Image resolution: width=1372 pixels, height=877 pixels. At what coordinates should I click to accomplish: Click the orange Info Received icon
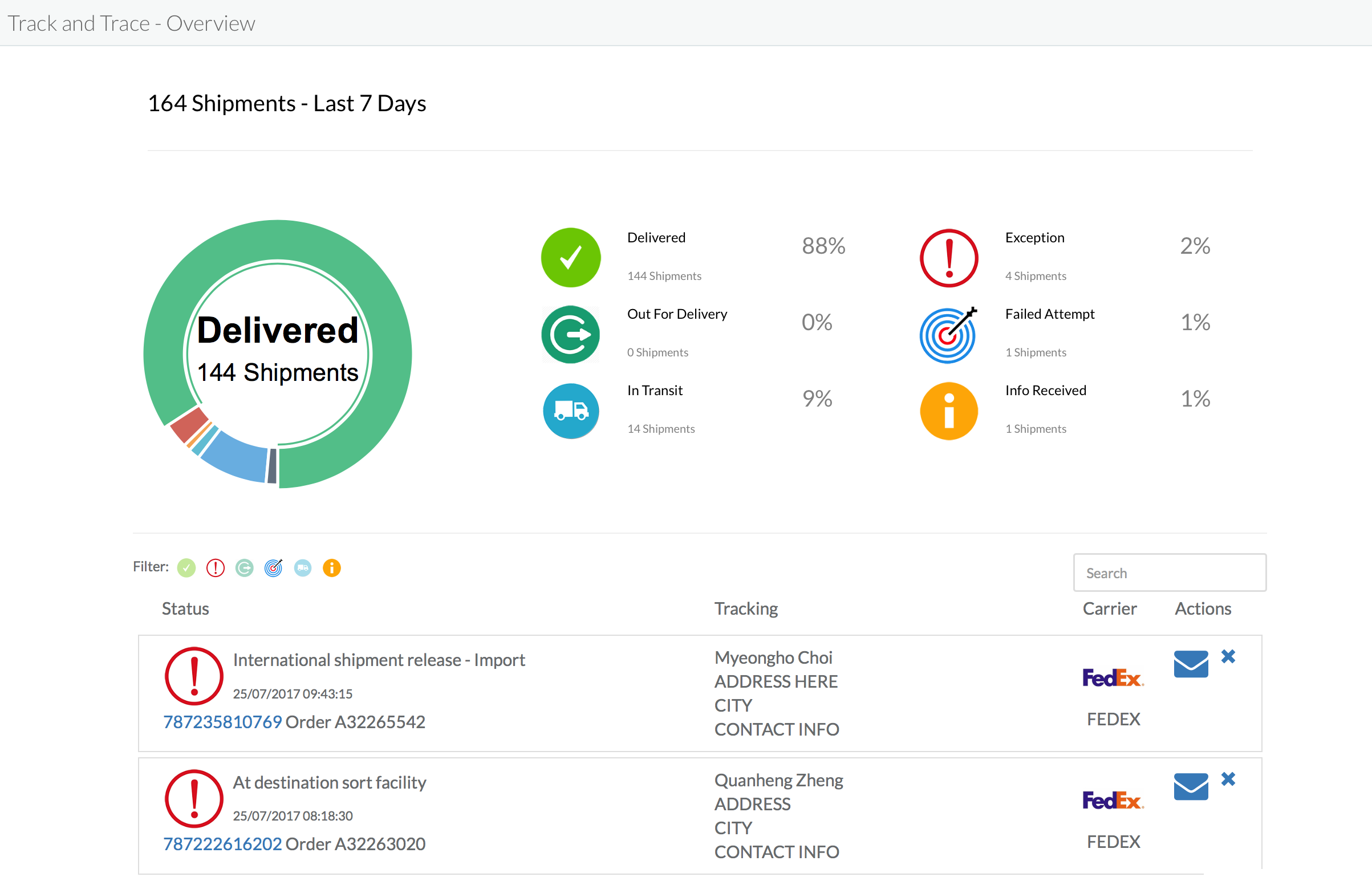[x=949, y=411]
